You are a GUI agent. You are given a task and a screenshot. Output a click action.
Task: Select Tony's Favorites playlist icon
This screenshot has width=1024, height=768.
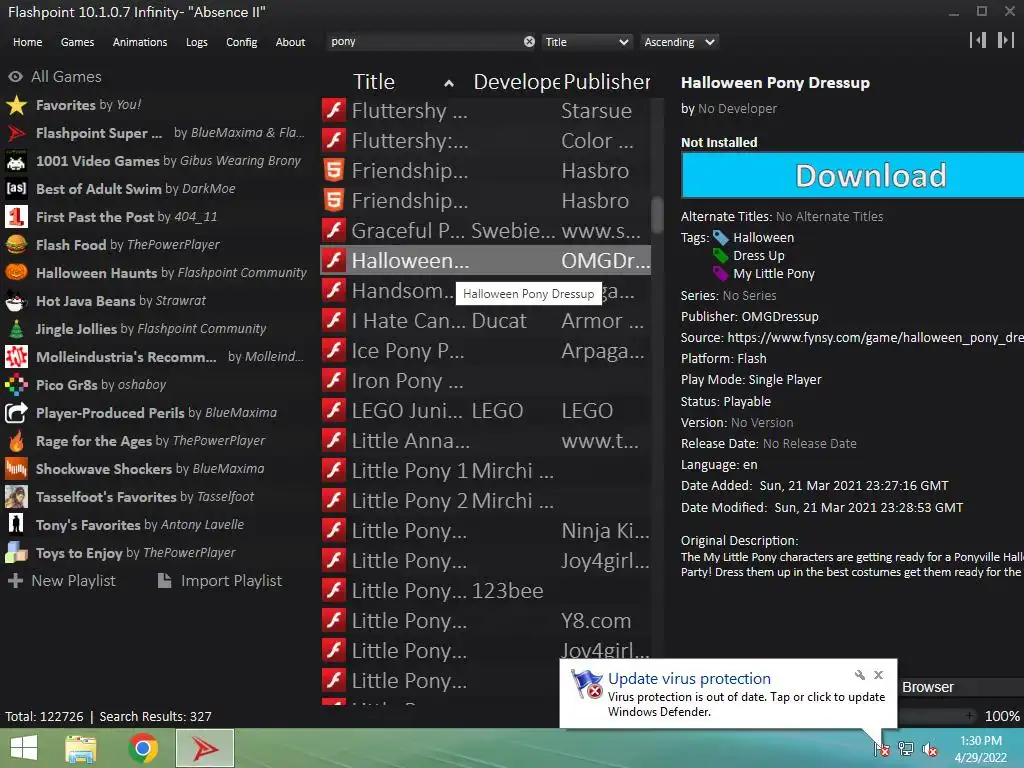[16, 525]
